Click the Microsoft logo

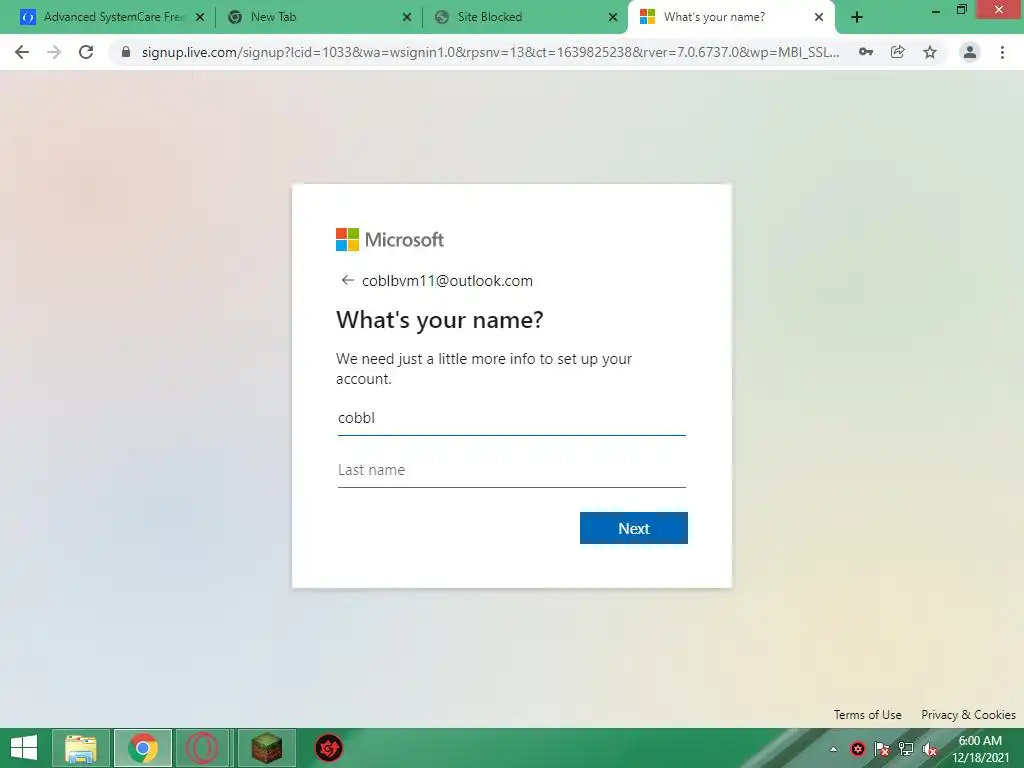click(390, 240)
